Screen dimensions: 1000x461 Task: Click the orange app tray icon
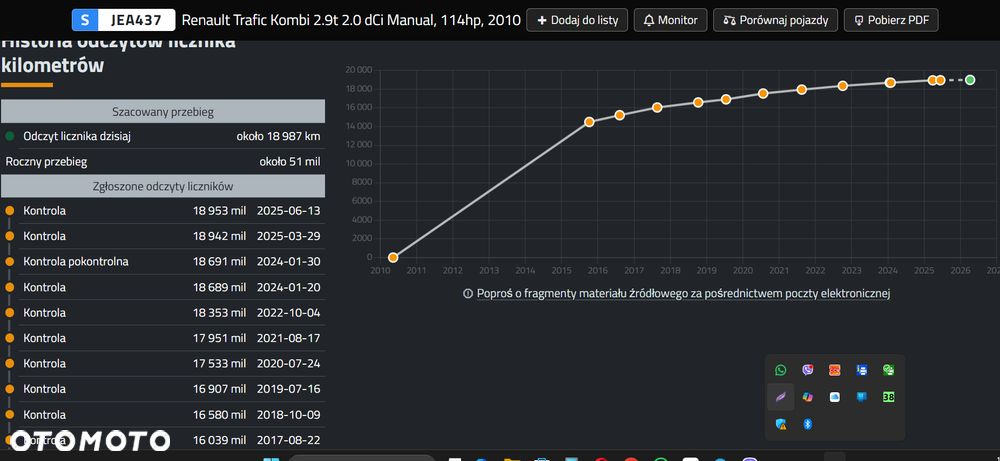[x=834, y=370]
